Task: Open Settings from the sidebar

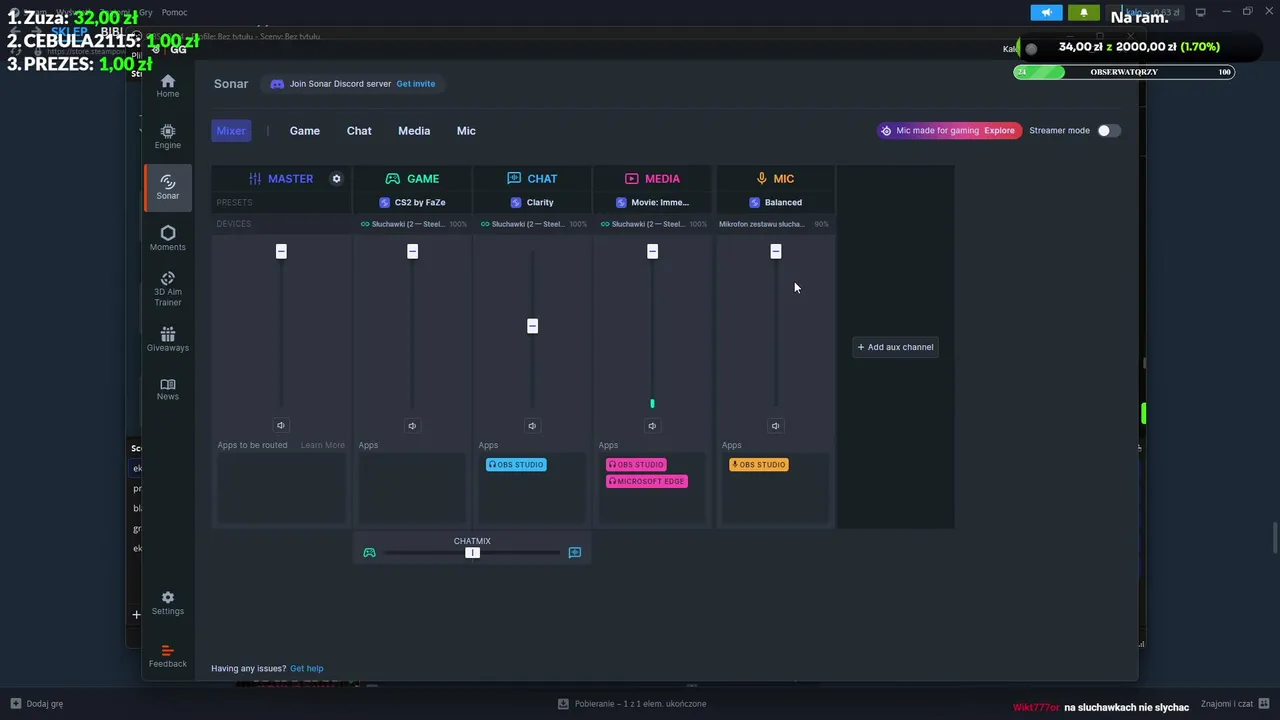Action: coord(167,603)
